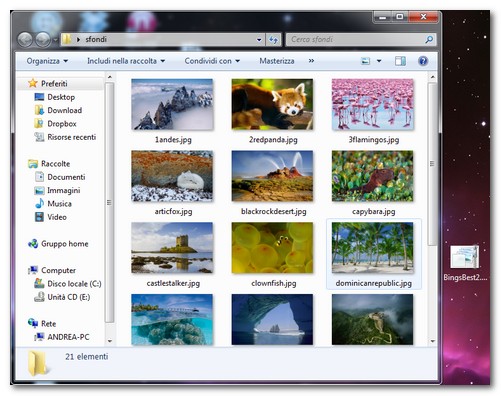Open the address bar history dropdown
Screen dimensions: 501x396
click(259, 40)
